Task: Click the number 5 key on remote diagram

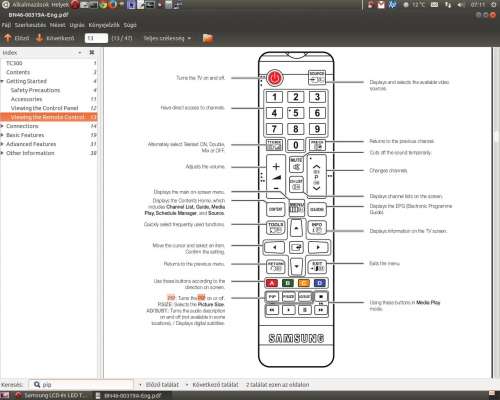Action: tap(296, 113)
